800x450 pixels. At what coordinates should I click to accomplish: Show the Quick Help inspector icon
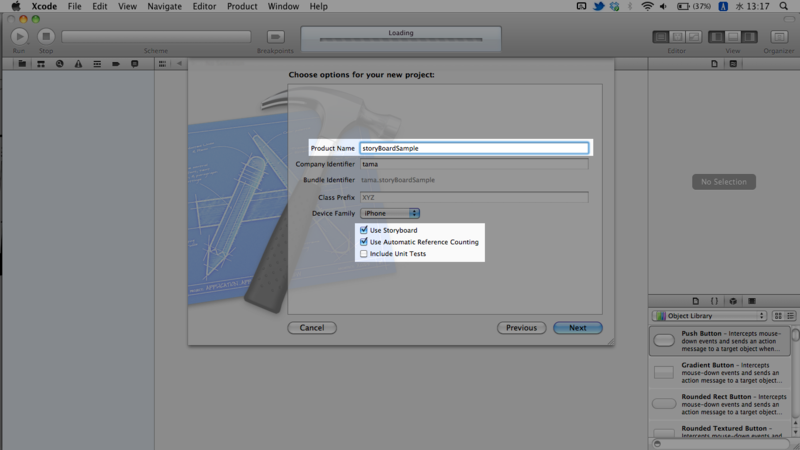point(733,64)
